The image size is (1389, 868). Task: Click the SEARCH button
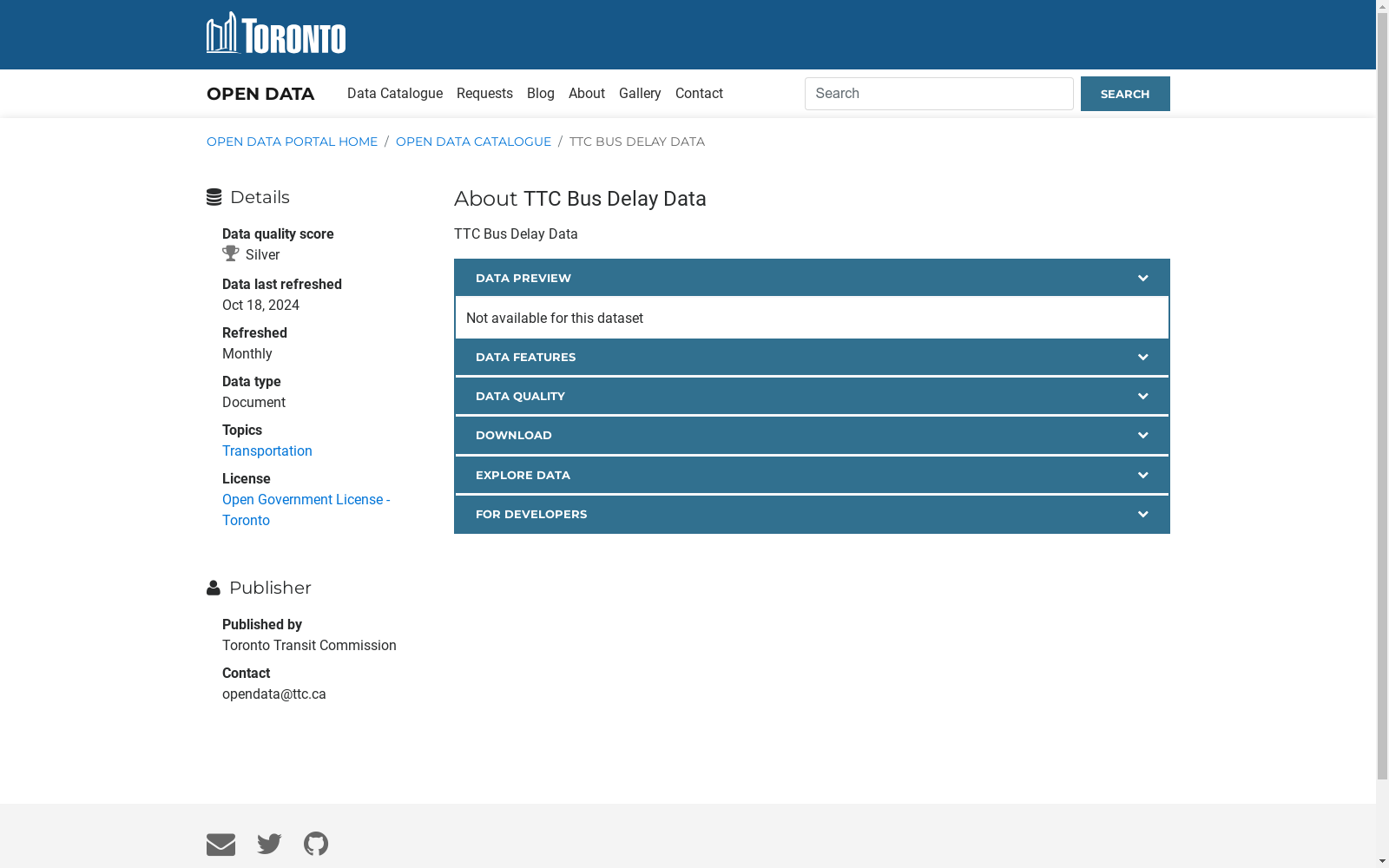click(1125, 94)
